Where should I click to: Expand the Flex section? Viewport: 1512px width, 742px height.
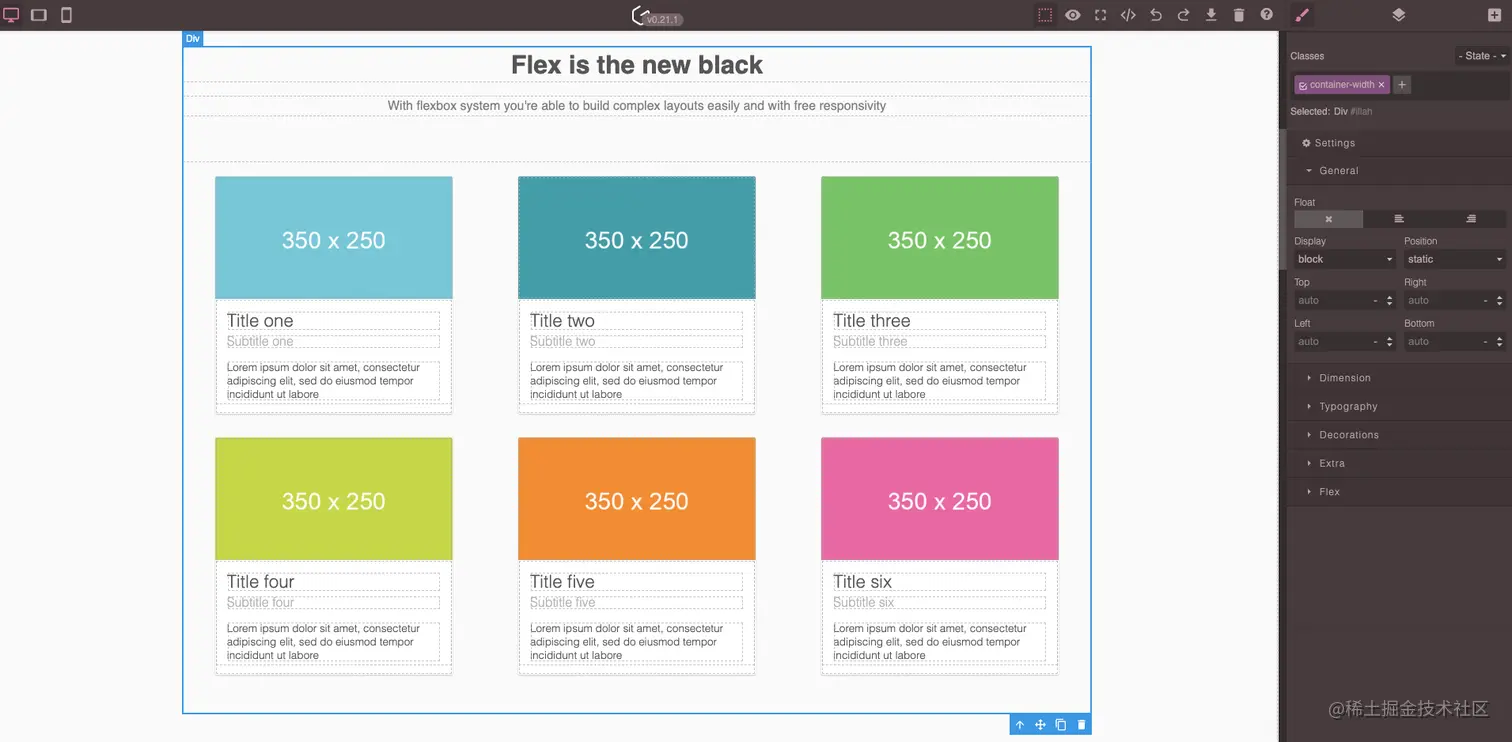1398,492
